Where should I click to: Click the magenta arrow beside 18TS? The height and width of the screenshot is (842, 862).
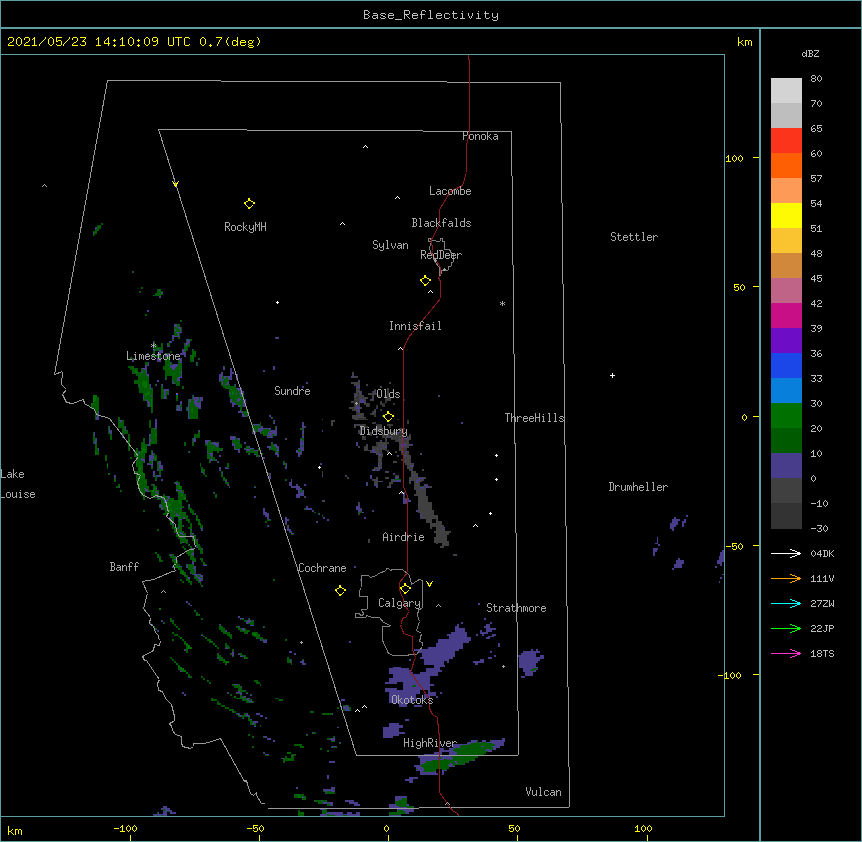(x=786, y=653)
